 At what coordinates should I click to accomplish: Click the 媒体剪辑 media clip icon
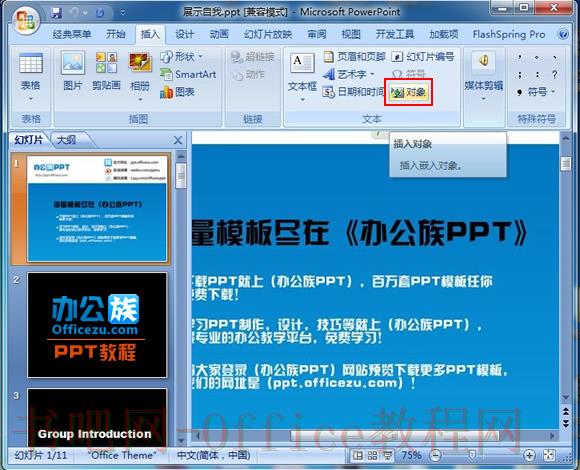pos(484,62)
